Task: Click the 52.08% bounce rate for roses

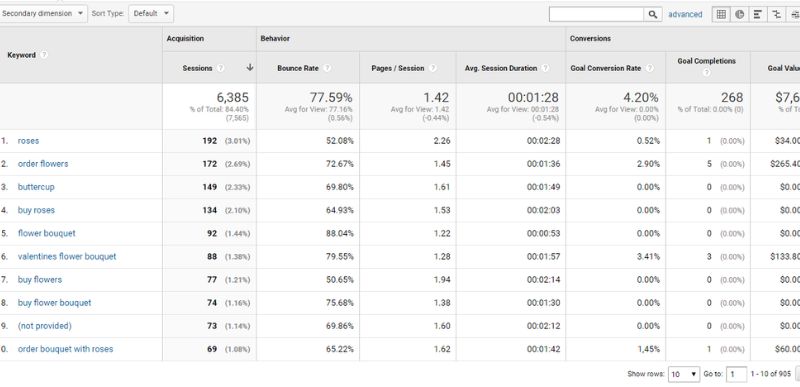Action: click(340, 141)
